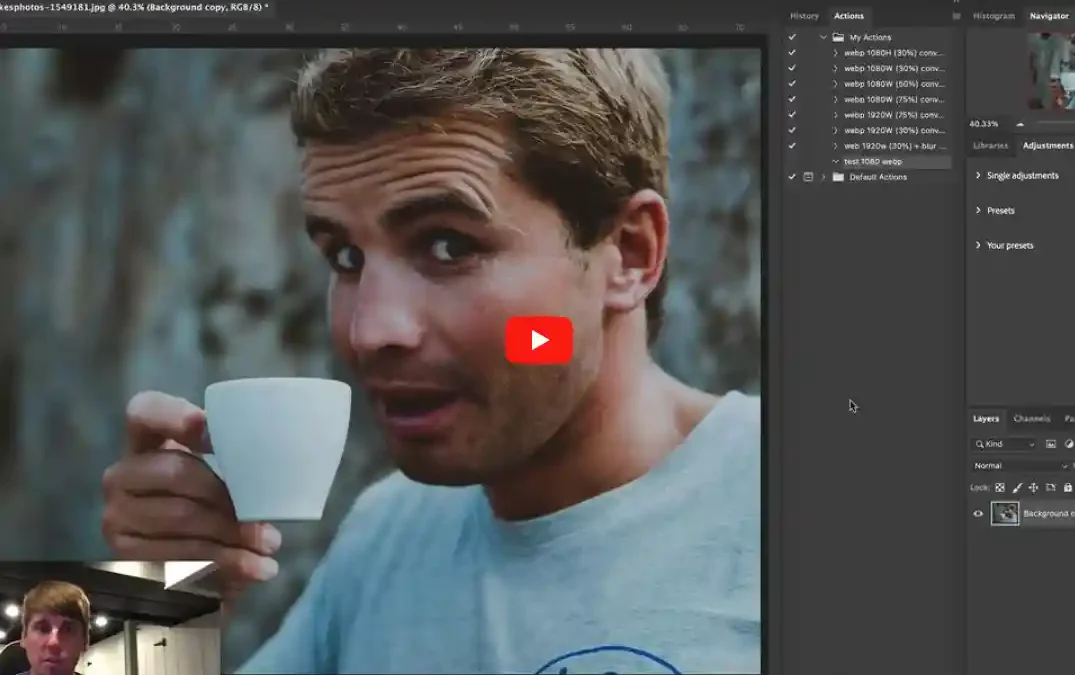Toggle the dialog icon beside Default Actions
1075x675 pixels.
coord(808,177)
